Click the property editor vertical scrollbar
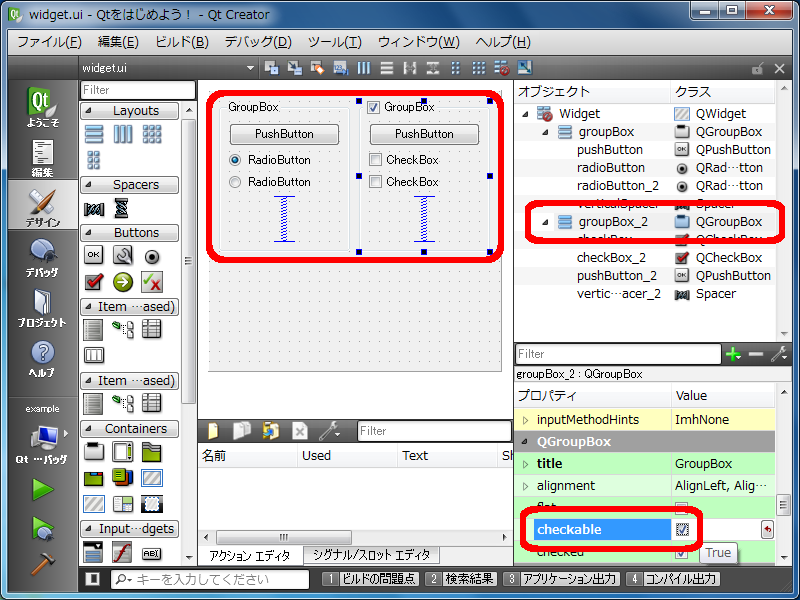This screenshot has height=600, width=800. 784,506
